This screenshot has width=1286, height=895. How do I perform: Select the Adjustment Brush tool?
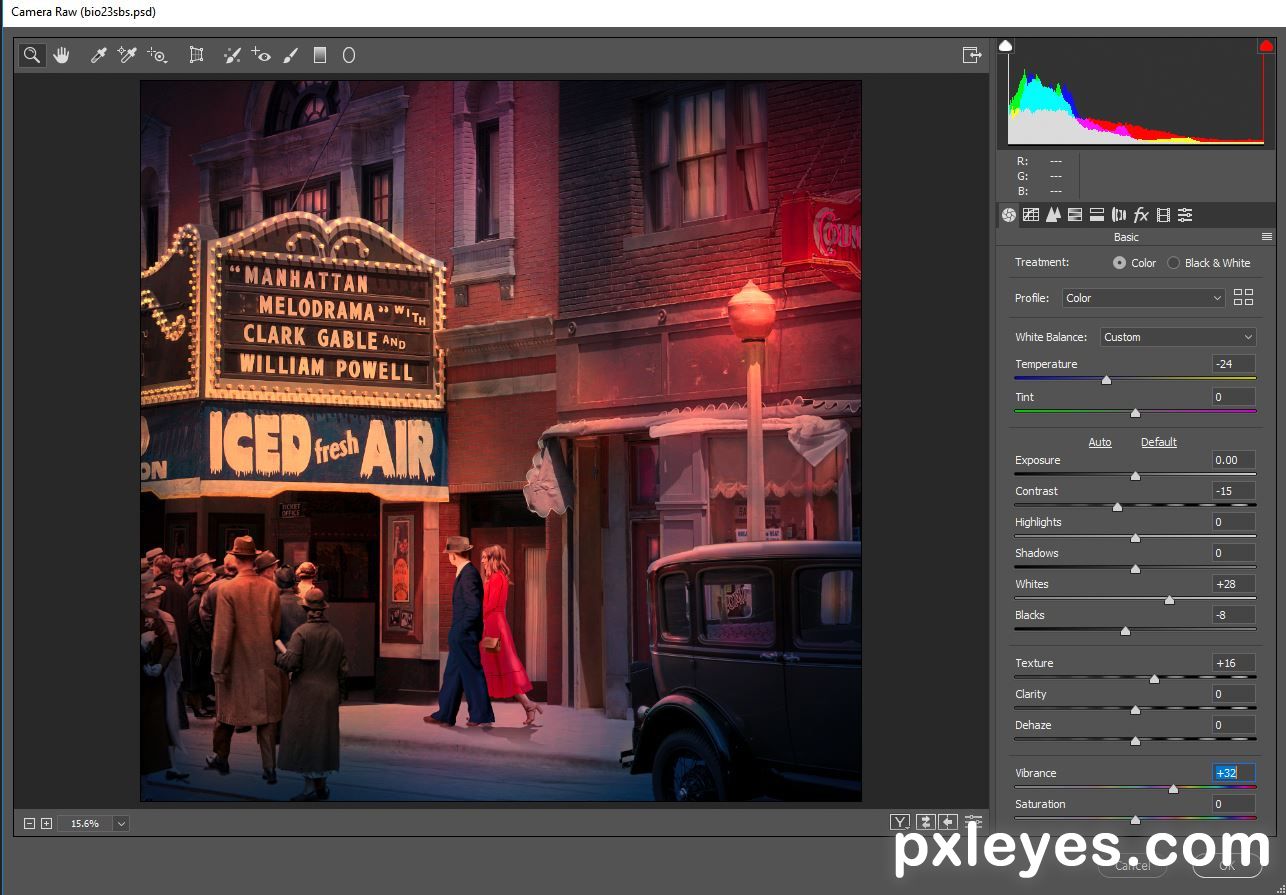(x=291, y=55)
